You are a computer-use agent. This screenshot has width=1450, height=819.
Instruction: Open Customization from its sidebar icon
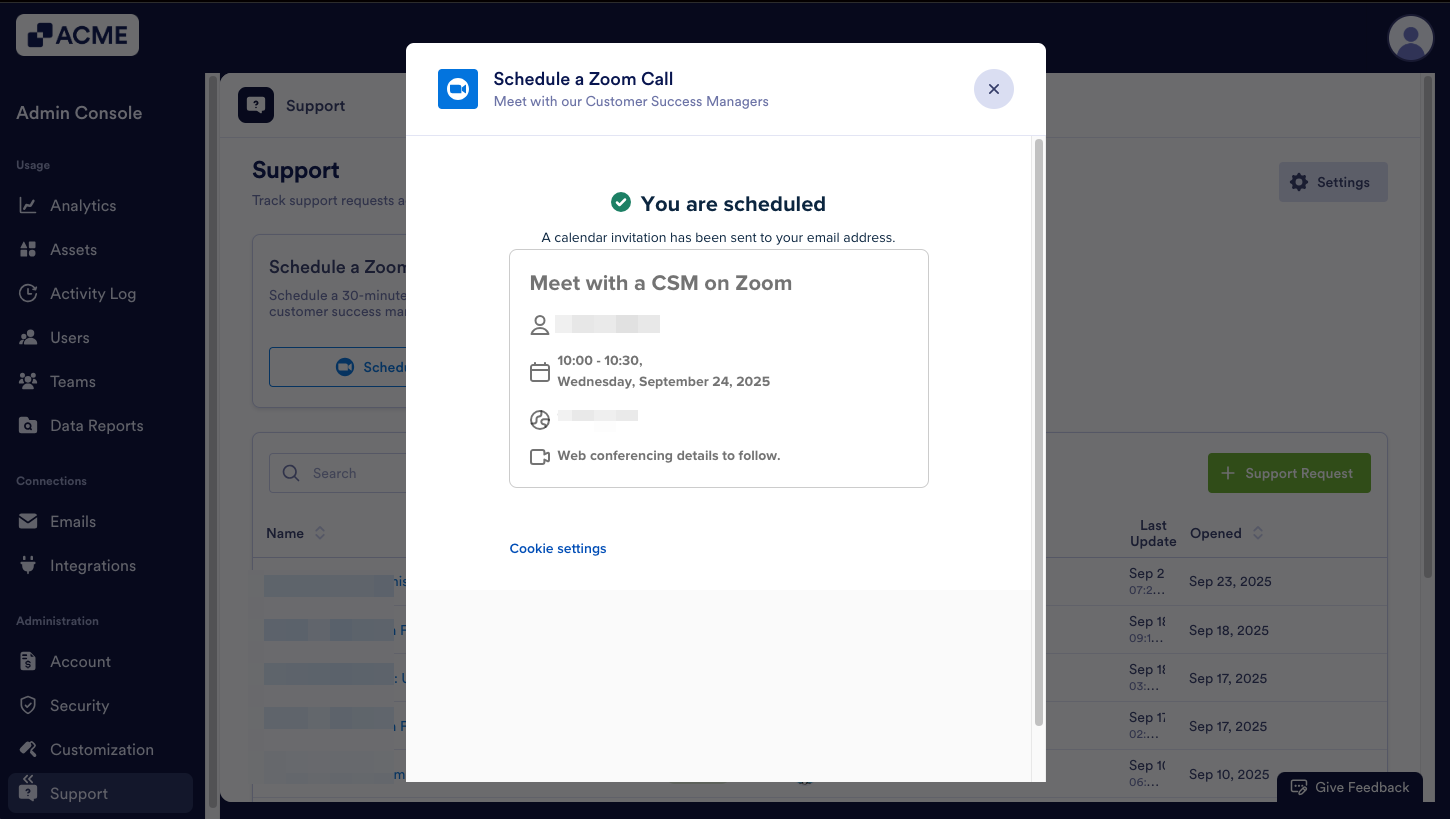click(x=30, y=749)
